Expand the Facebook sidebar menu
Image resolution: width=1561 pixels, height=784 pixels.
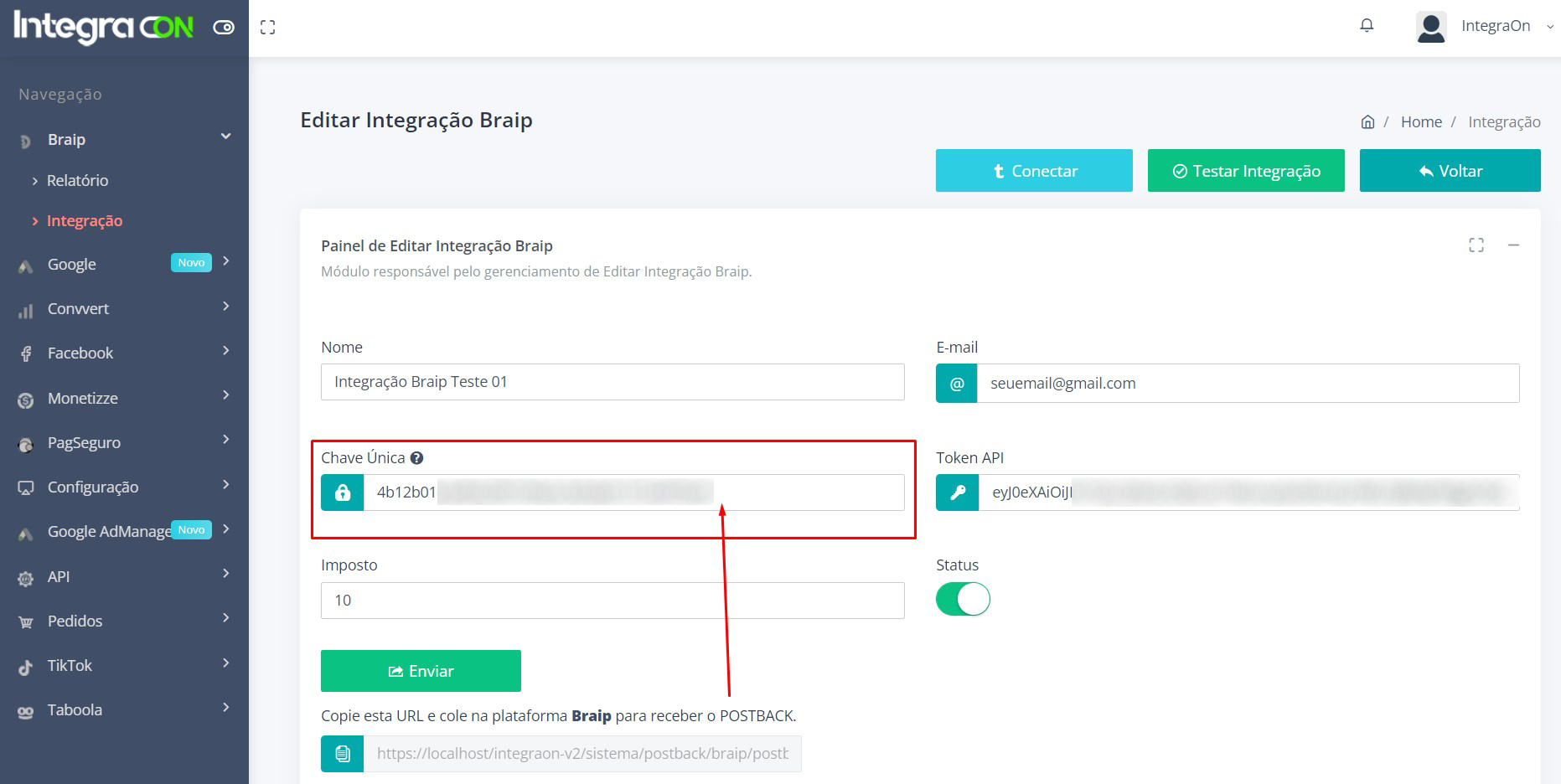tap(124, 353)
